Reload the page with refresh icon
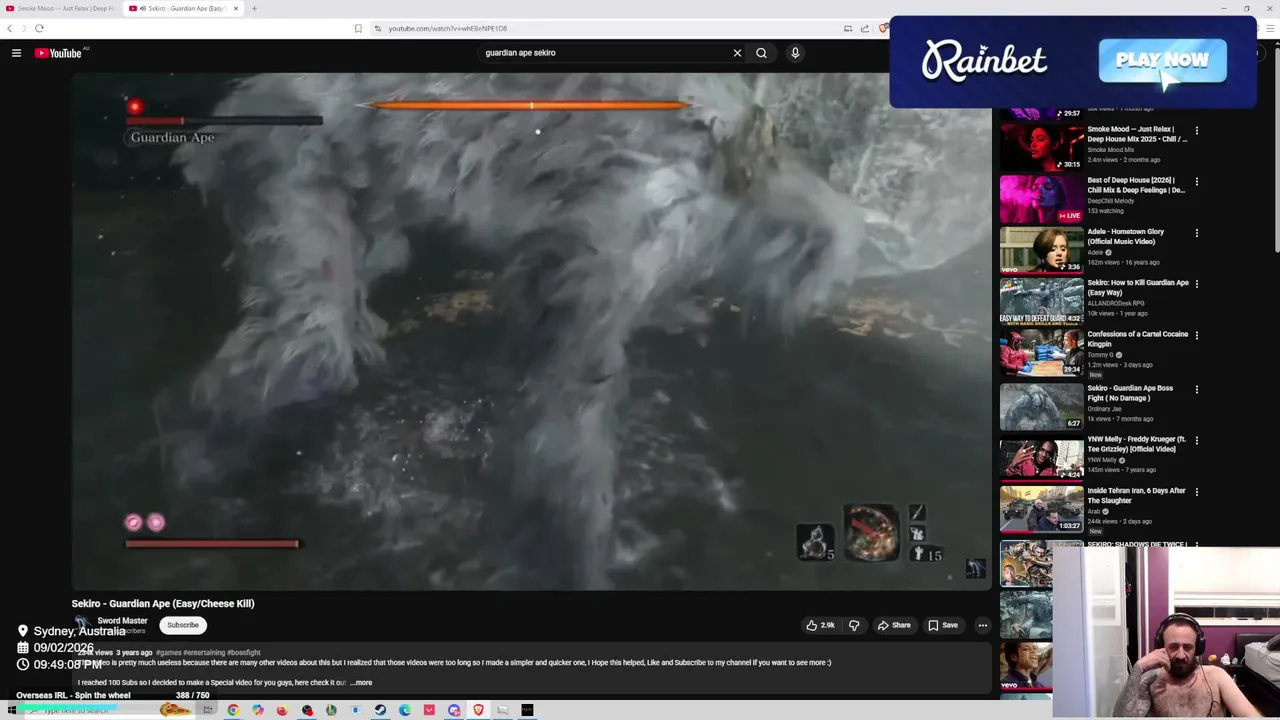Image resolution: width=1280 pixels, height=720 pixels. coord(39,28)
